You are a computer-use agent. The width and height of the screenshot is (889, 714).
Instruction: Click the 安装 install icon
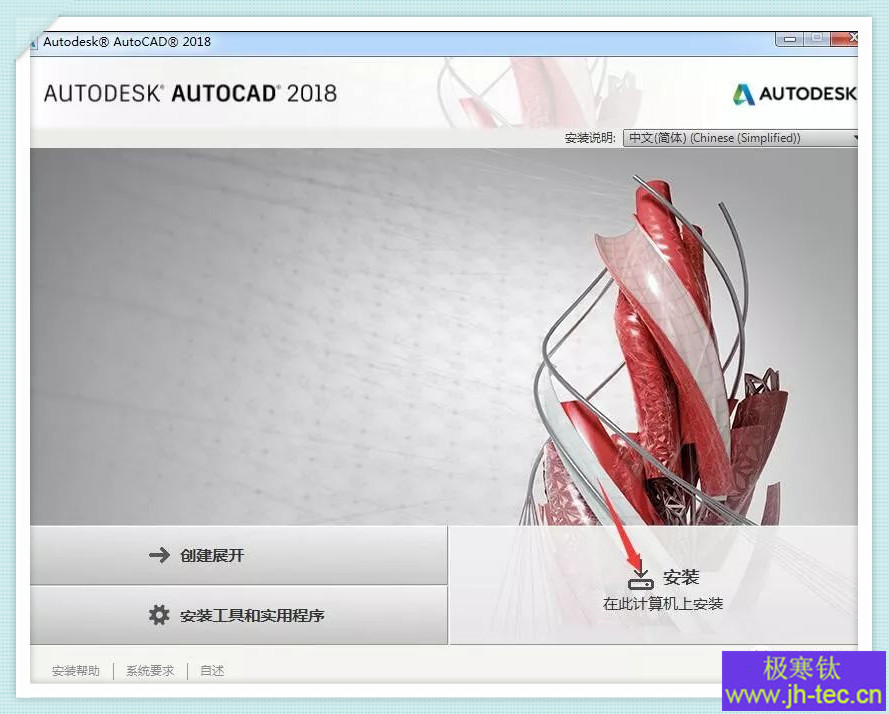click(641, 576)
